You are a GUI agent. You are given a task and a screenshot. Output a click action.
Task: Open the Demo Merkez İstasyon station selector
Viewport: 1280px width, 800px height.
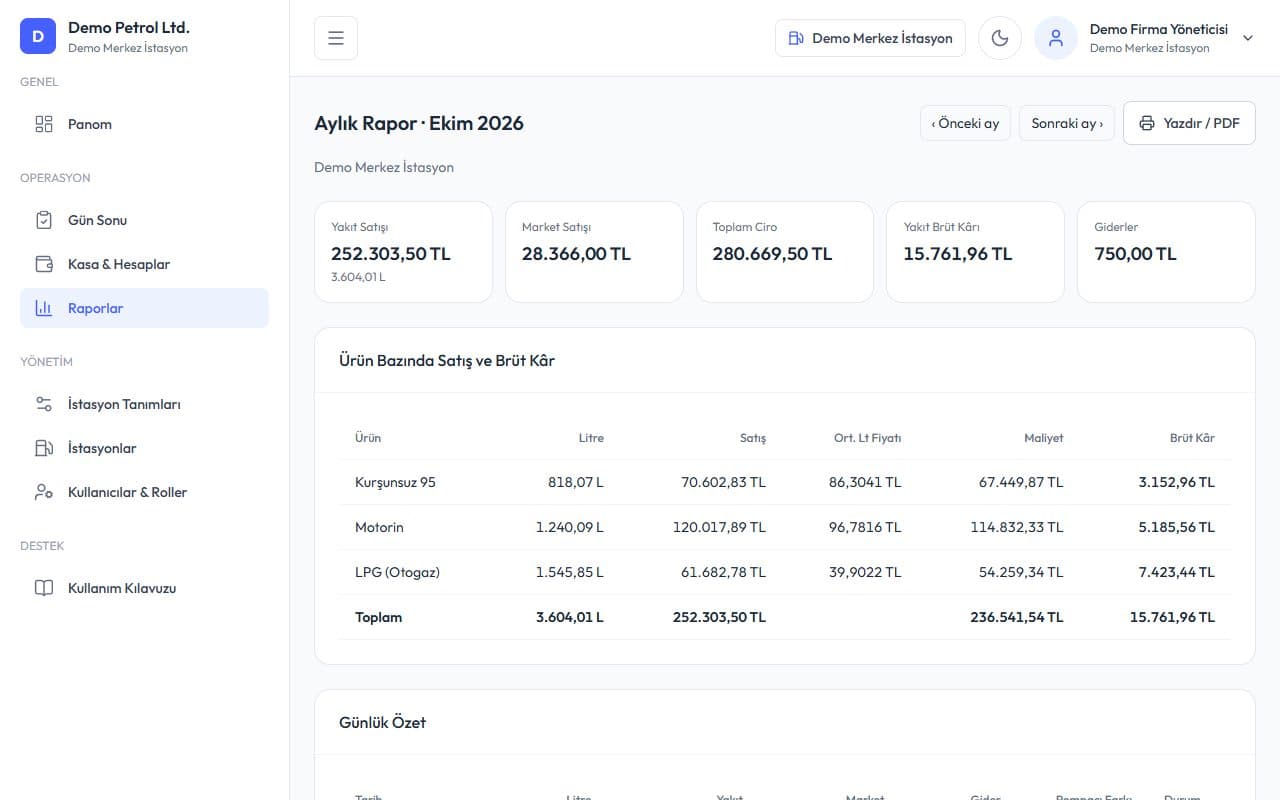870,38
